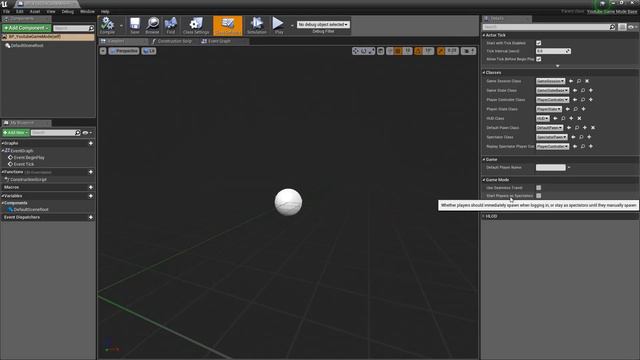
Task: Add a new graph with Graphs plus
Action: (x=91, y=143)
